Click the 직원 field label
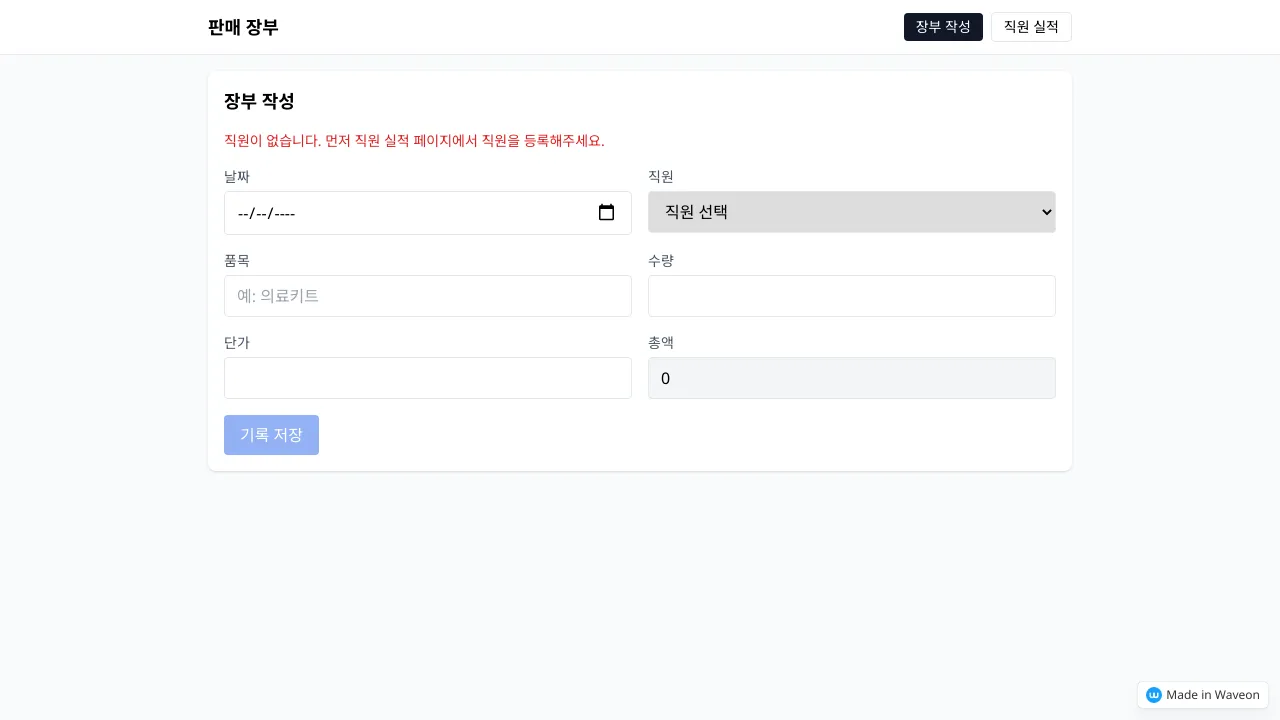 tap(661, 177)
